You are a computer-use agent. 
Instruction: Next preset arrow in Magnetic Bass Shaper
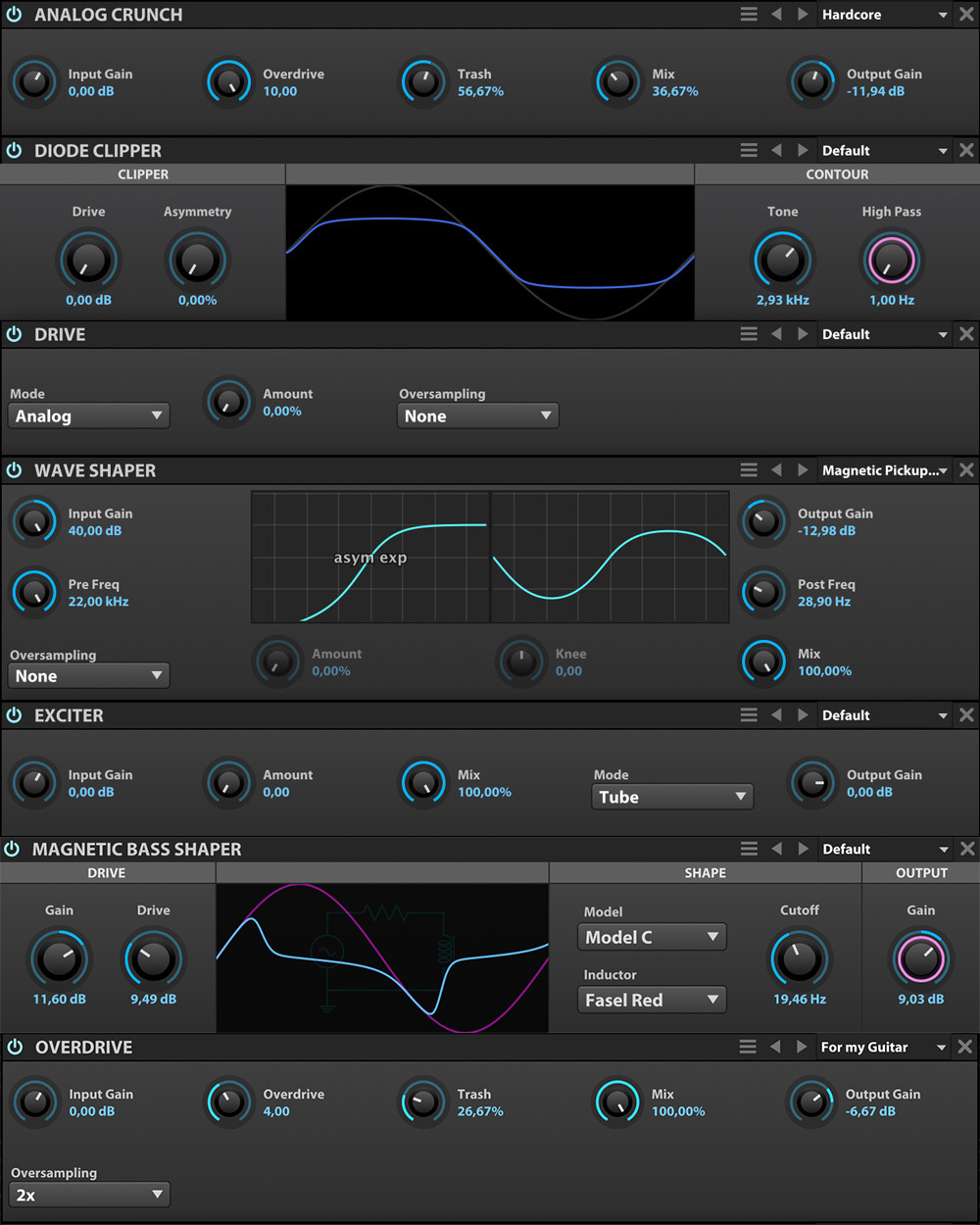click(x=803, y=849)
